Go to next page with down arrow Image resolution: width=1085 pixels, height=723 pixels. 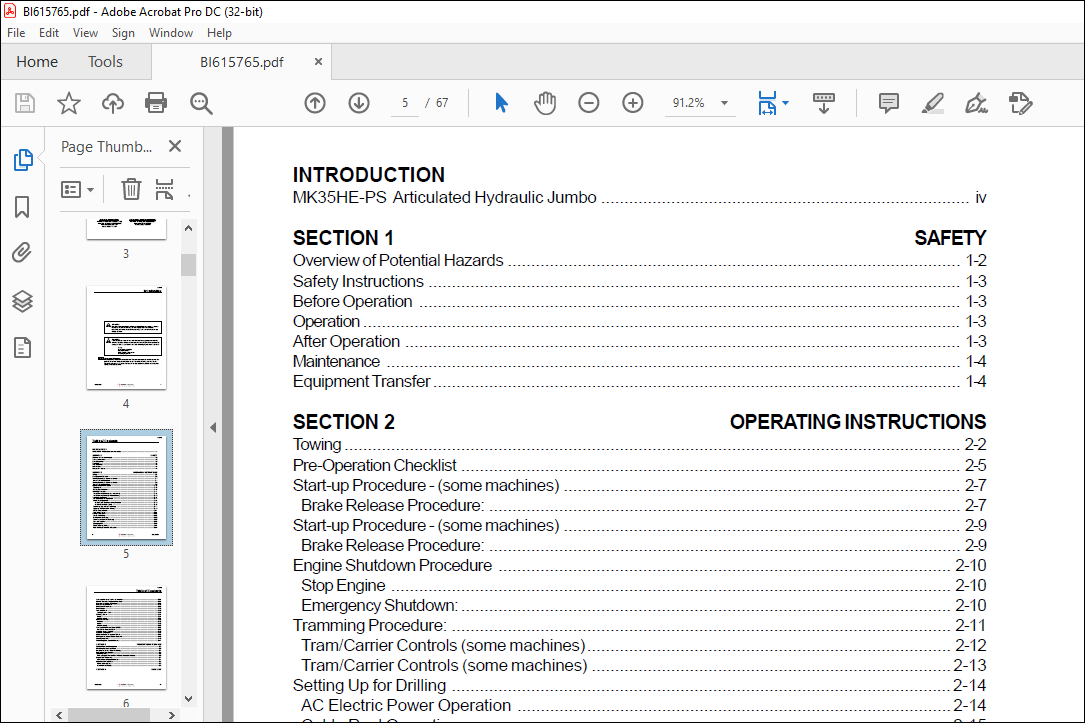coord(358,103)
